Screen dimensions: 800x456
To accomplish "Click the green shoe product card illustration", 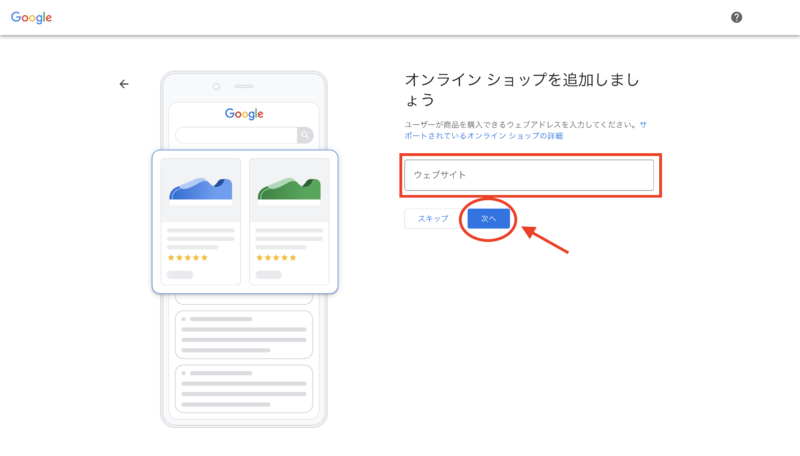I will coord(289,221).
